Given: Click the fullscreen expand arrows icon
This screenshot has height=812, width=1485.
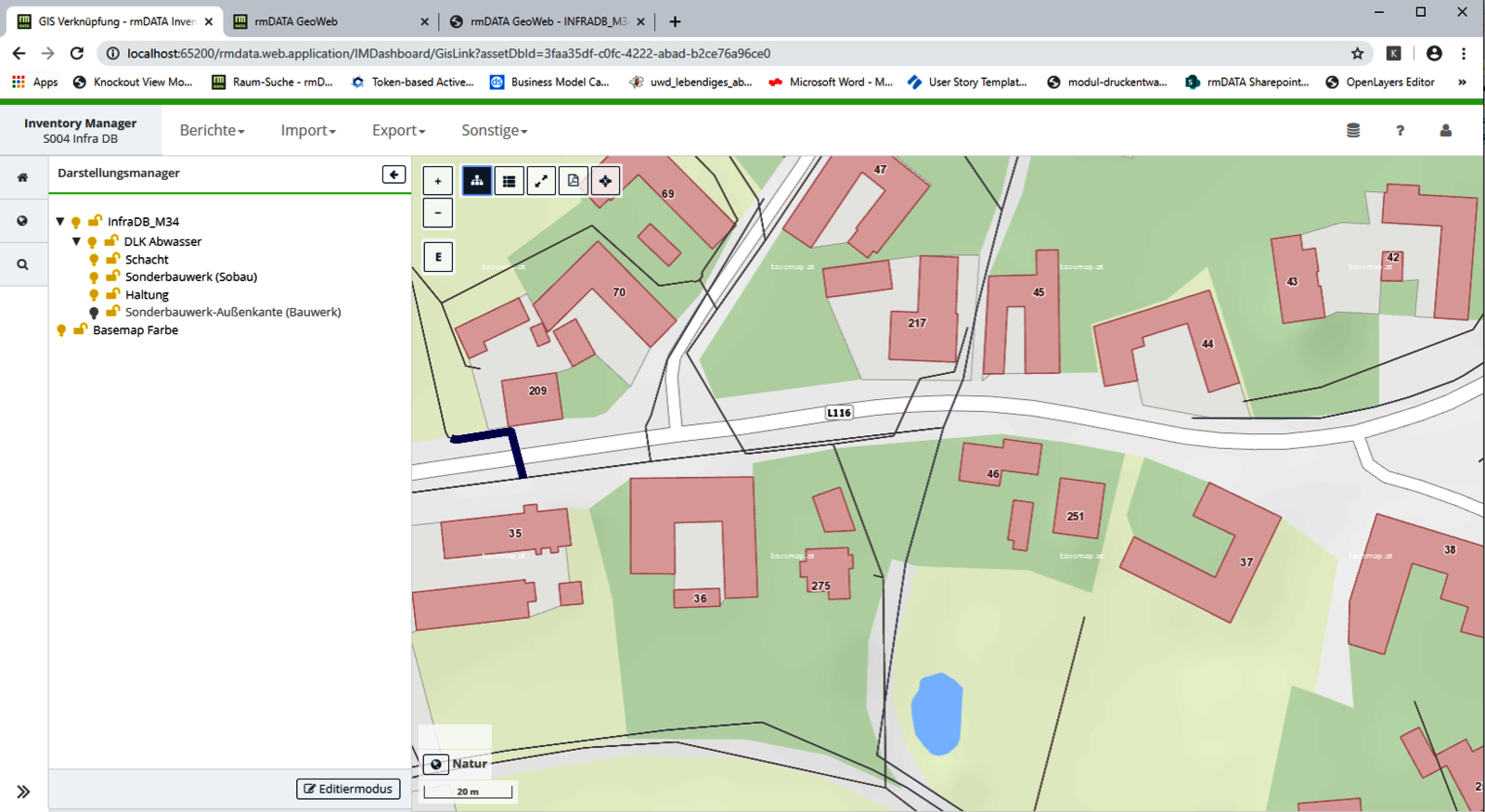Looking at the screenshot, I should 541,181.
